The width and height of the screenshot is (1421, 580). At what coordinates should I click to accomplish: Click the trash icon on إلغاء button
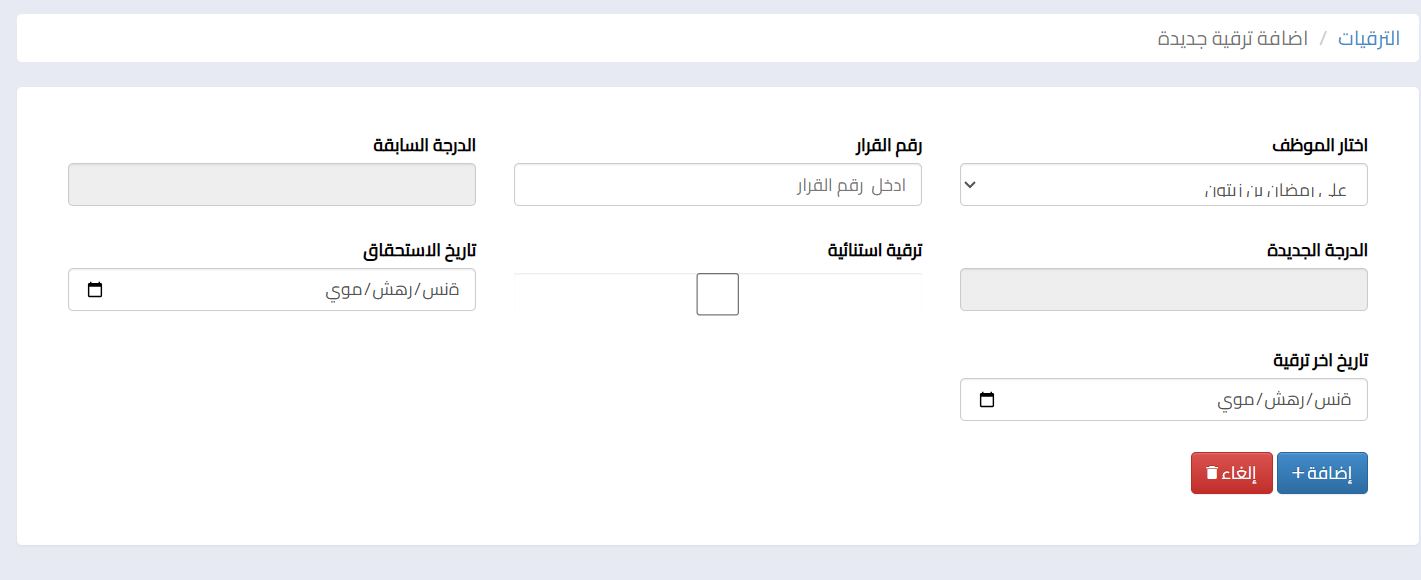pyautogui.click(x=1212, y=473)
